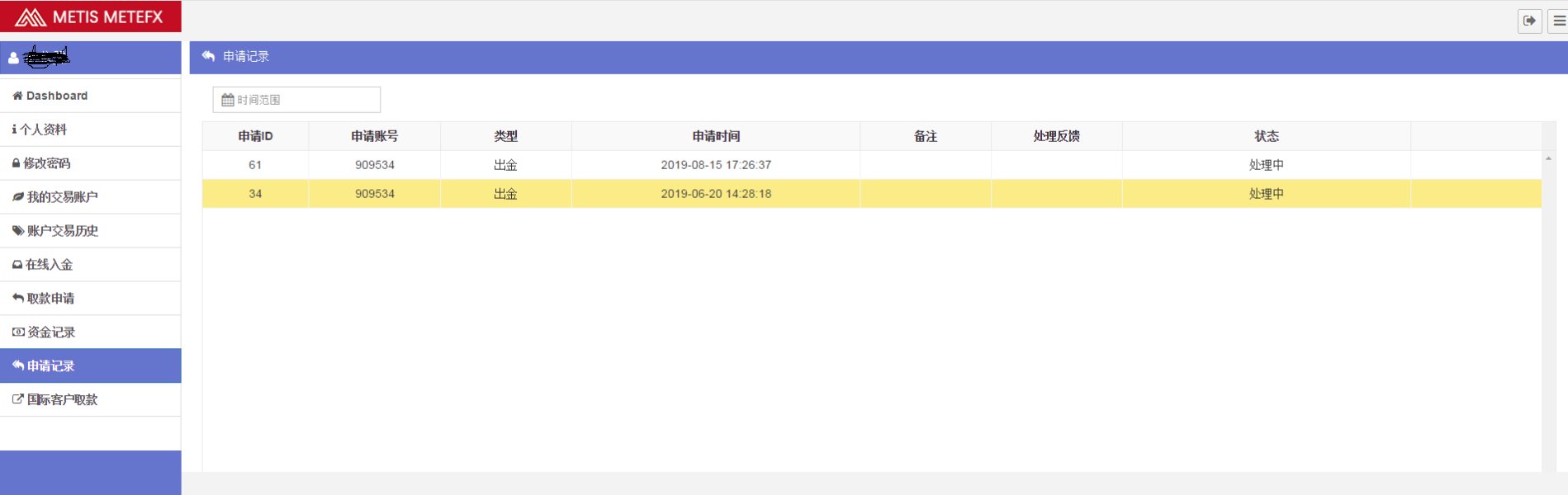Click account 909534 in row 61
This screenshot has height=495, width=1568.
click(375, 165)
